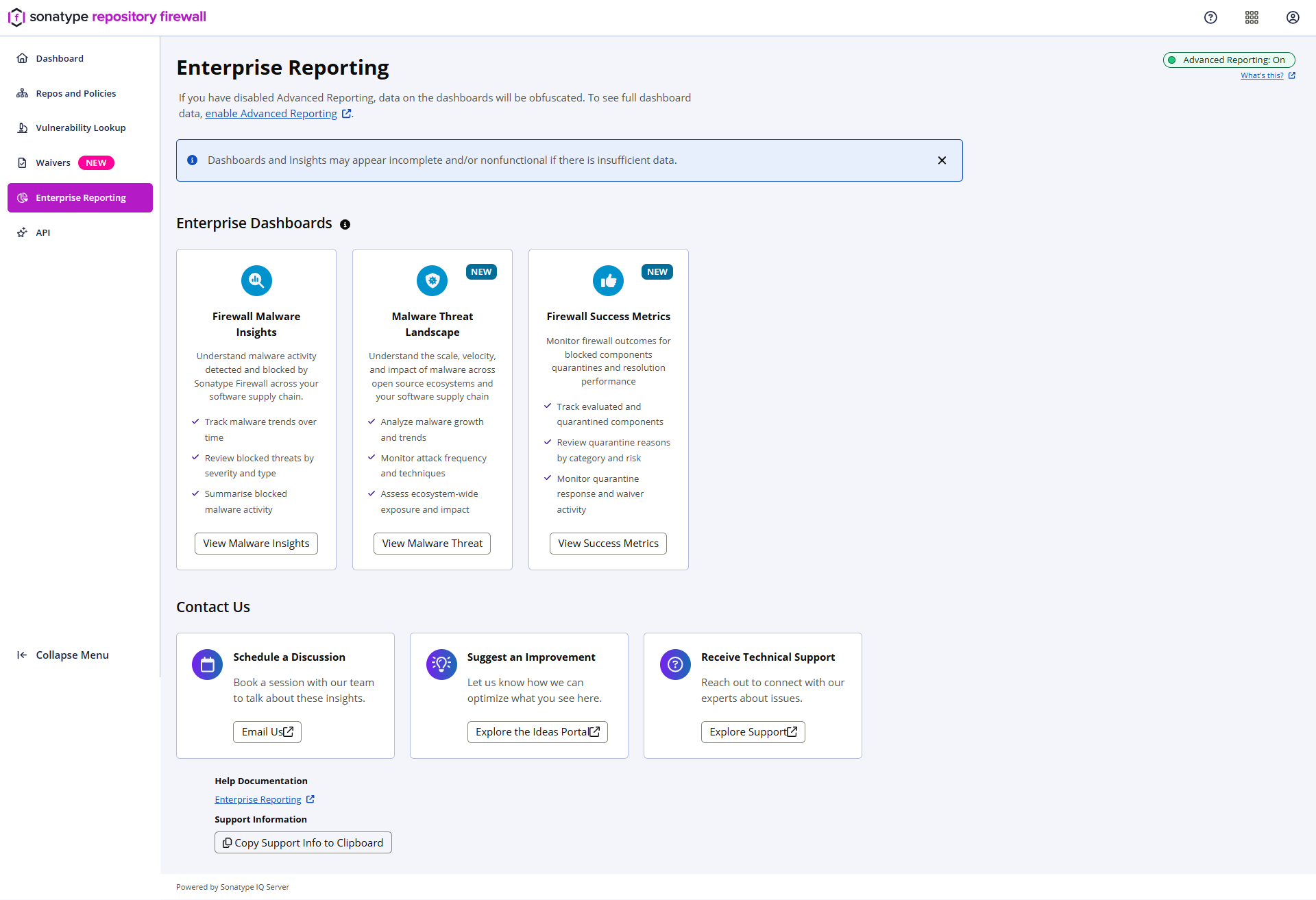This screenshot has height=900, width=1316.
Task: Follow the enable Advanced Reporting link
Action: 278,114
